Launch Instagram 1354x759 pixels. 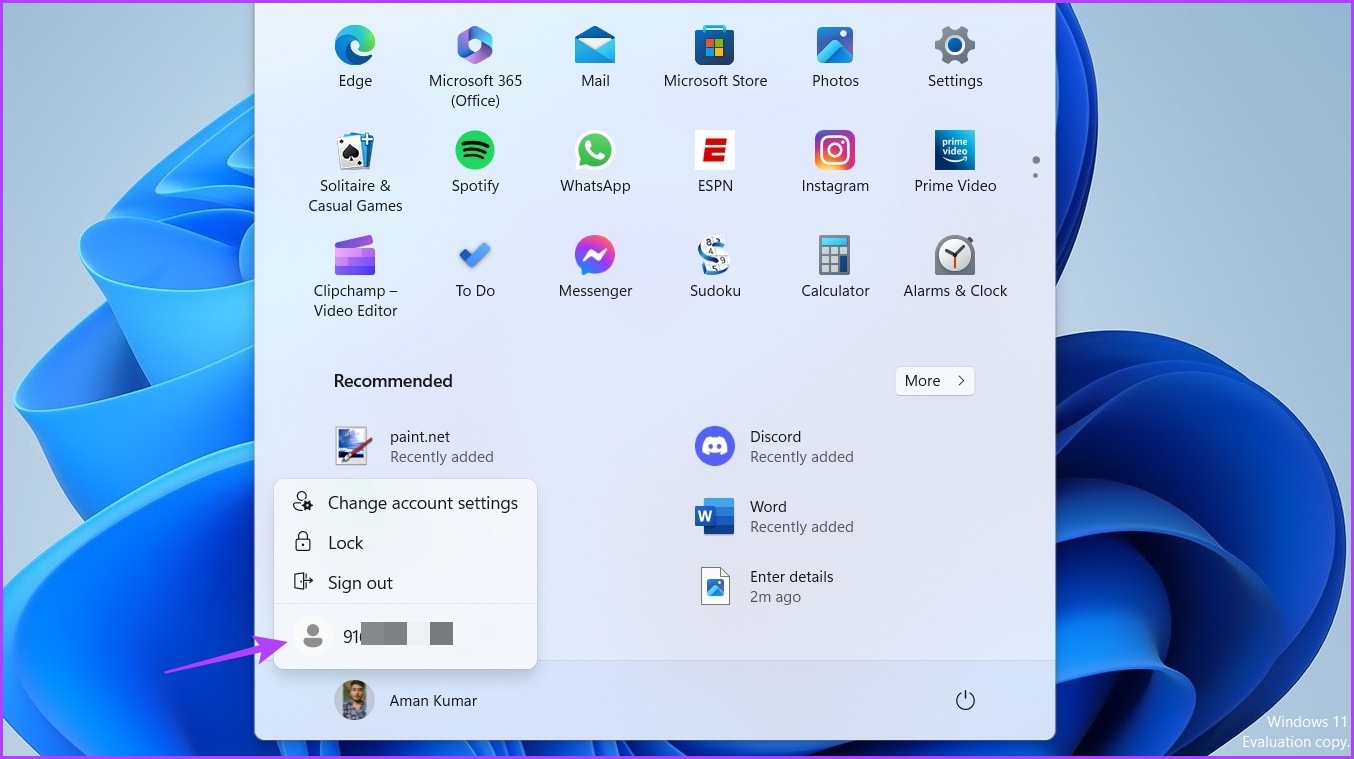coord(835,162)
